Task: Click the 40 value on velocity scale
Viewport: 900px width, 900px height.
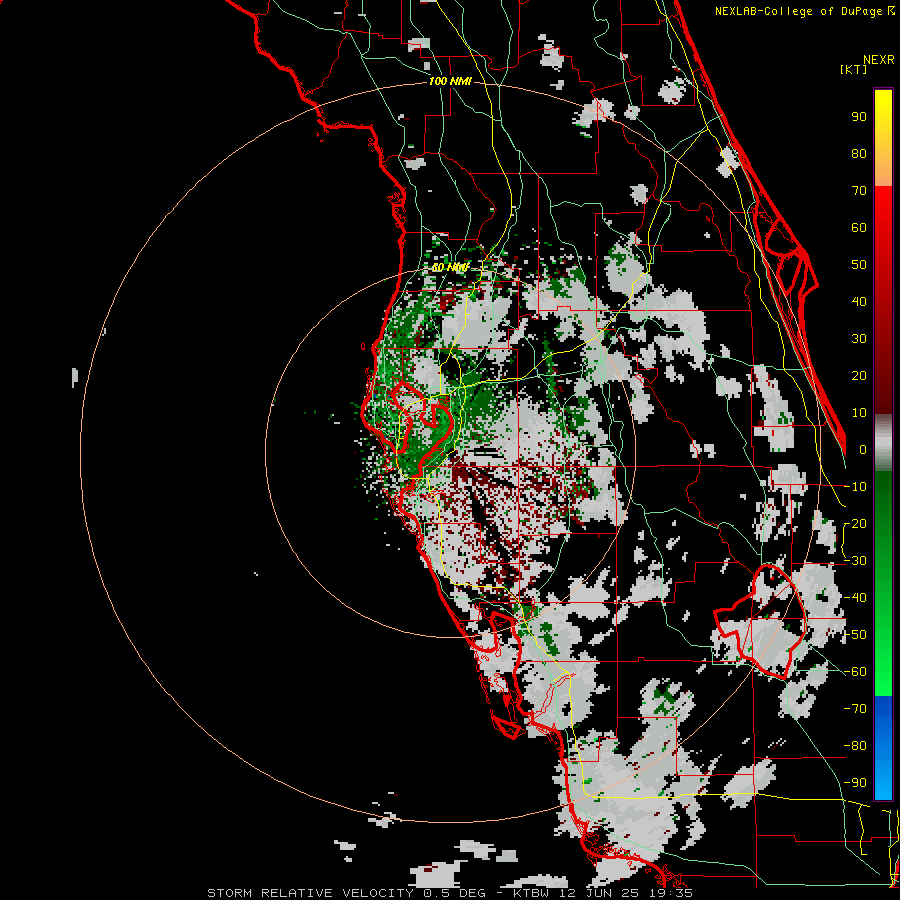Action: point(859,302)
